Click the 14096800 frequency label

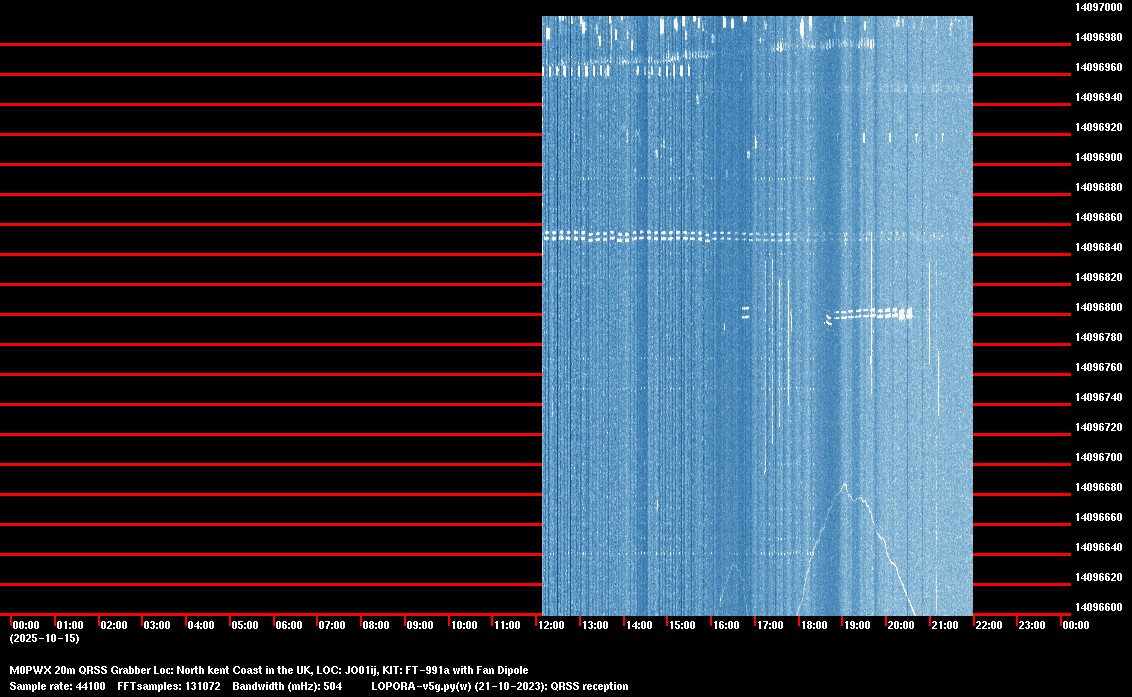click(1099, 307)
